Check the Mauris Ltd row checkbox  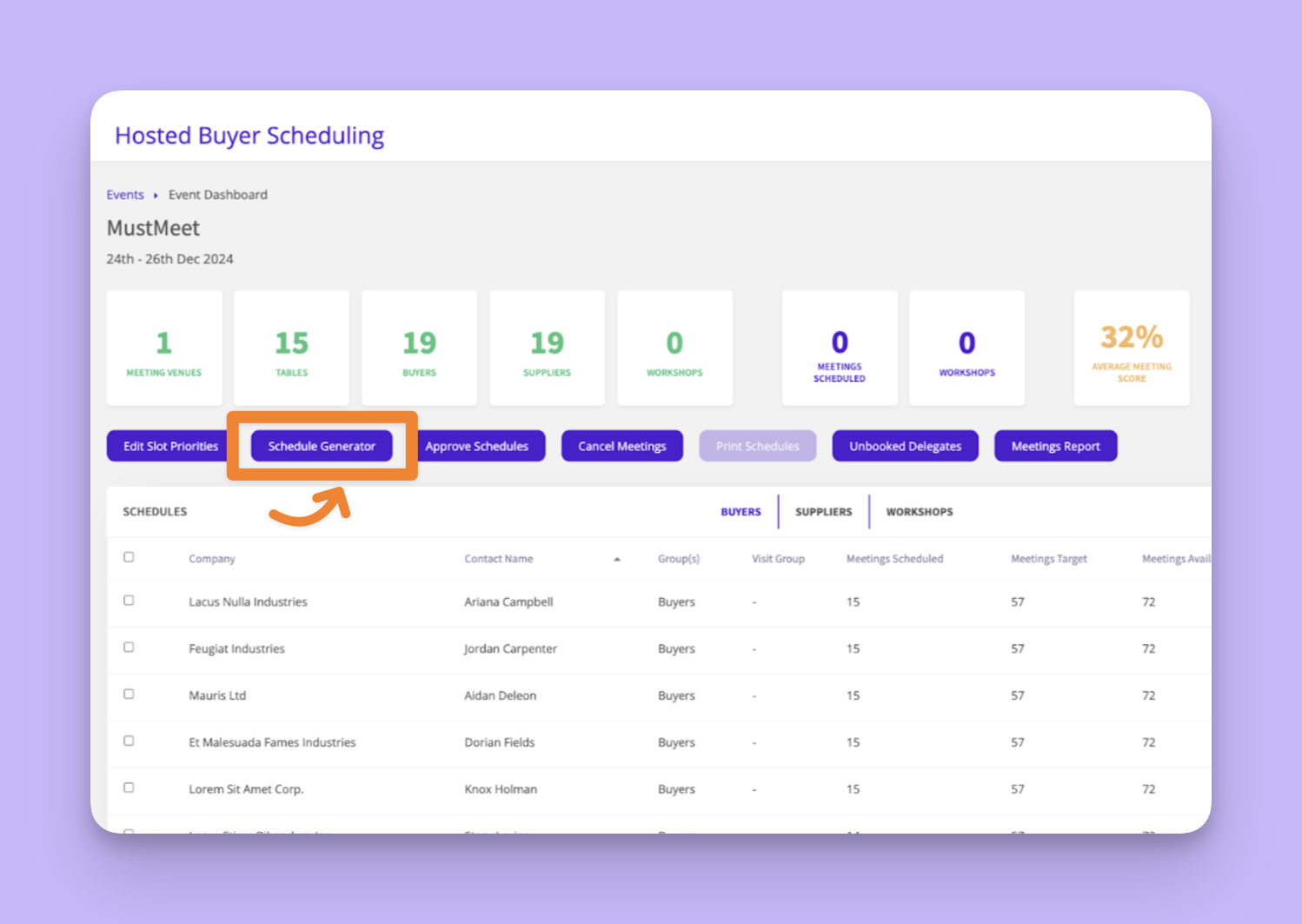129,694
